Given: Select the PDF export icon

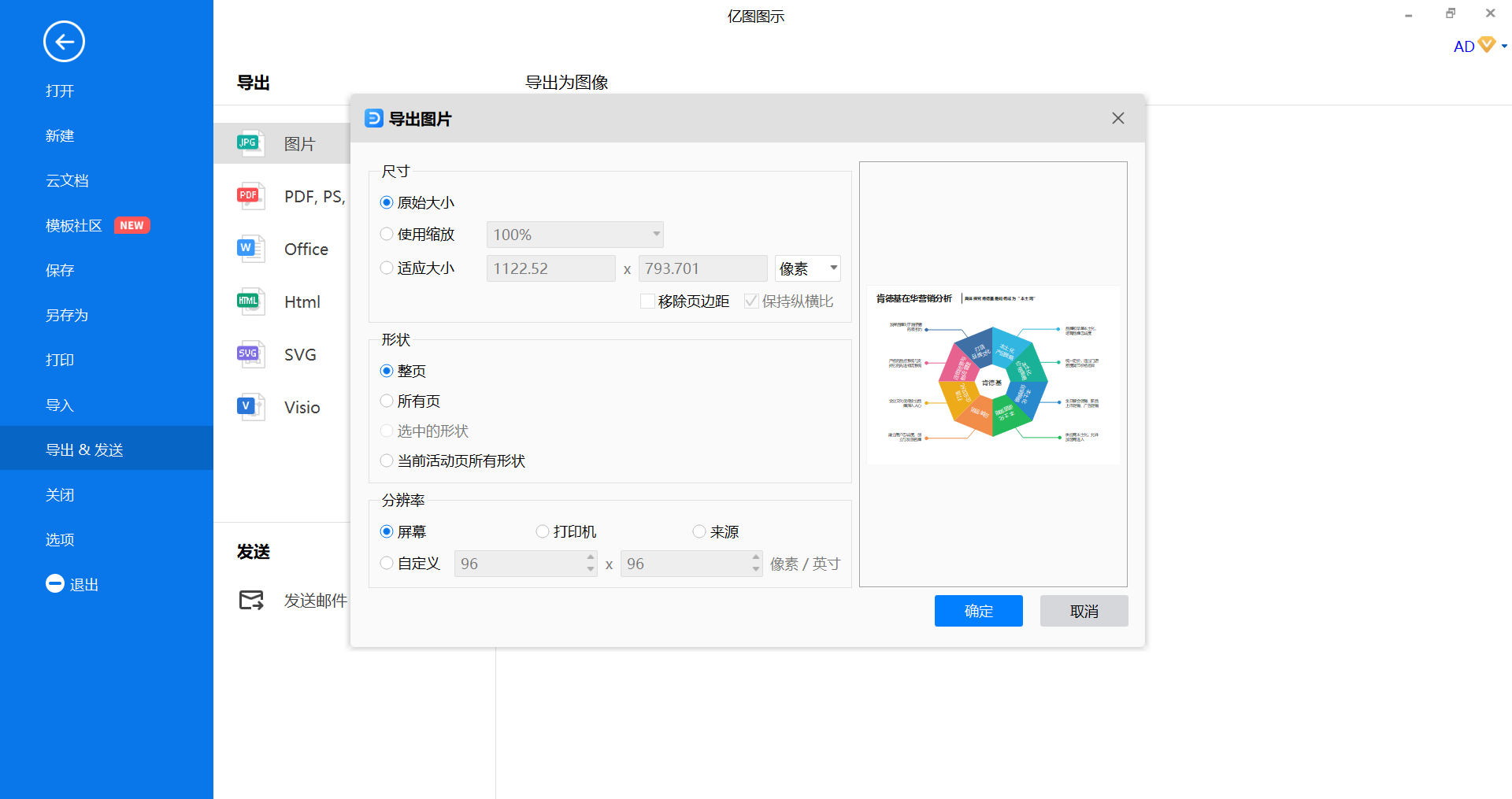Looking at the screenshot, I should [250, 196].
